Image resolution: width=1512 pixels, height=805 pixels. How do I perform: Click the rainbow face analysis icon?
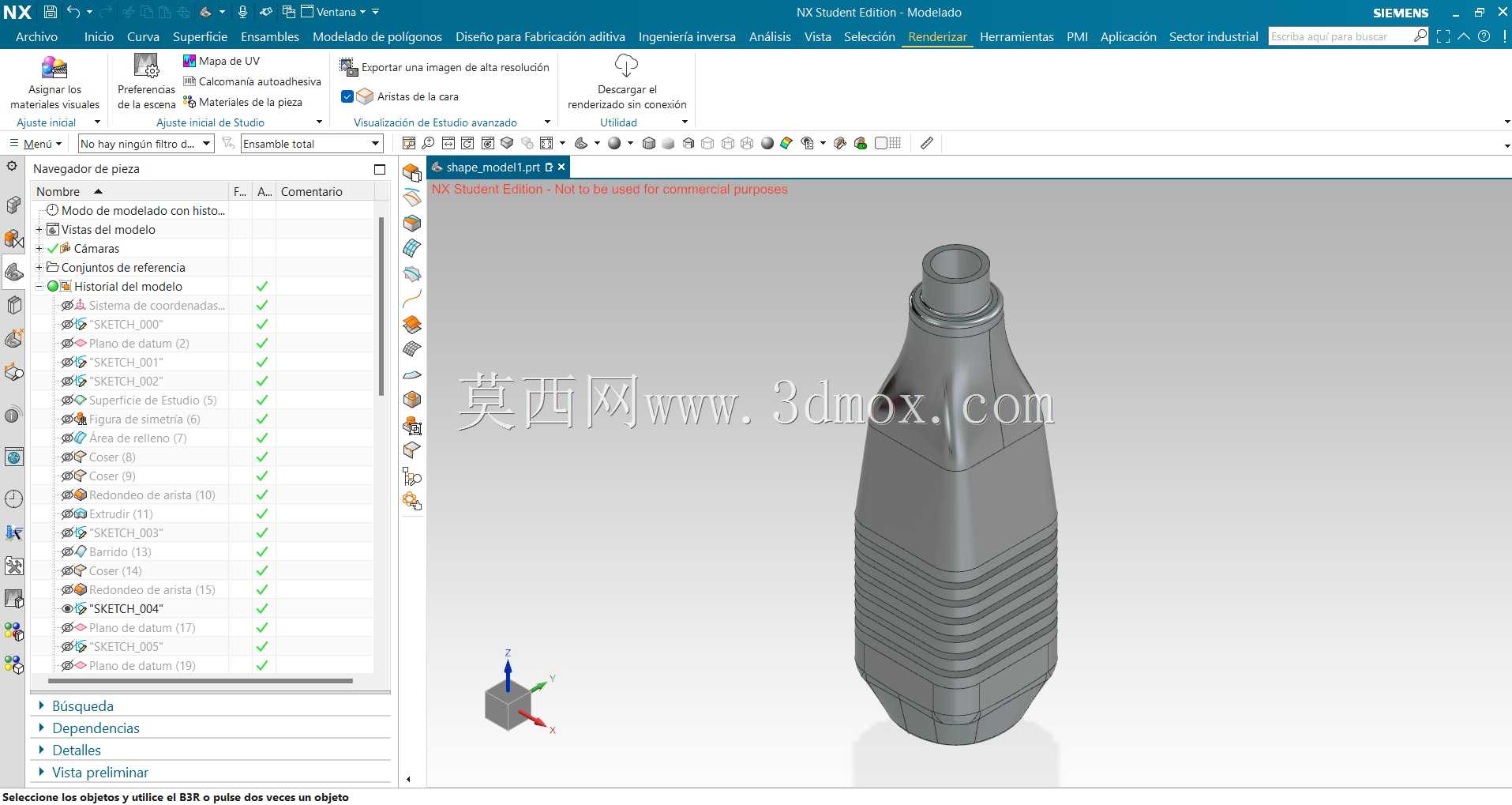click(786, 143)
